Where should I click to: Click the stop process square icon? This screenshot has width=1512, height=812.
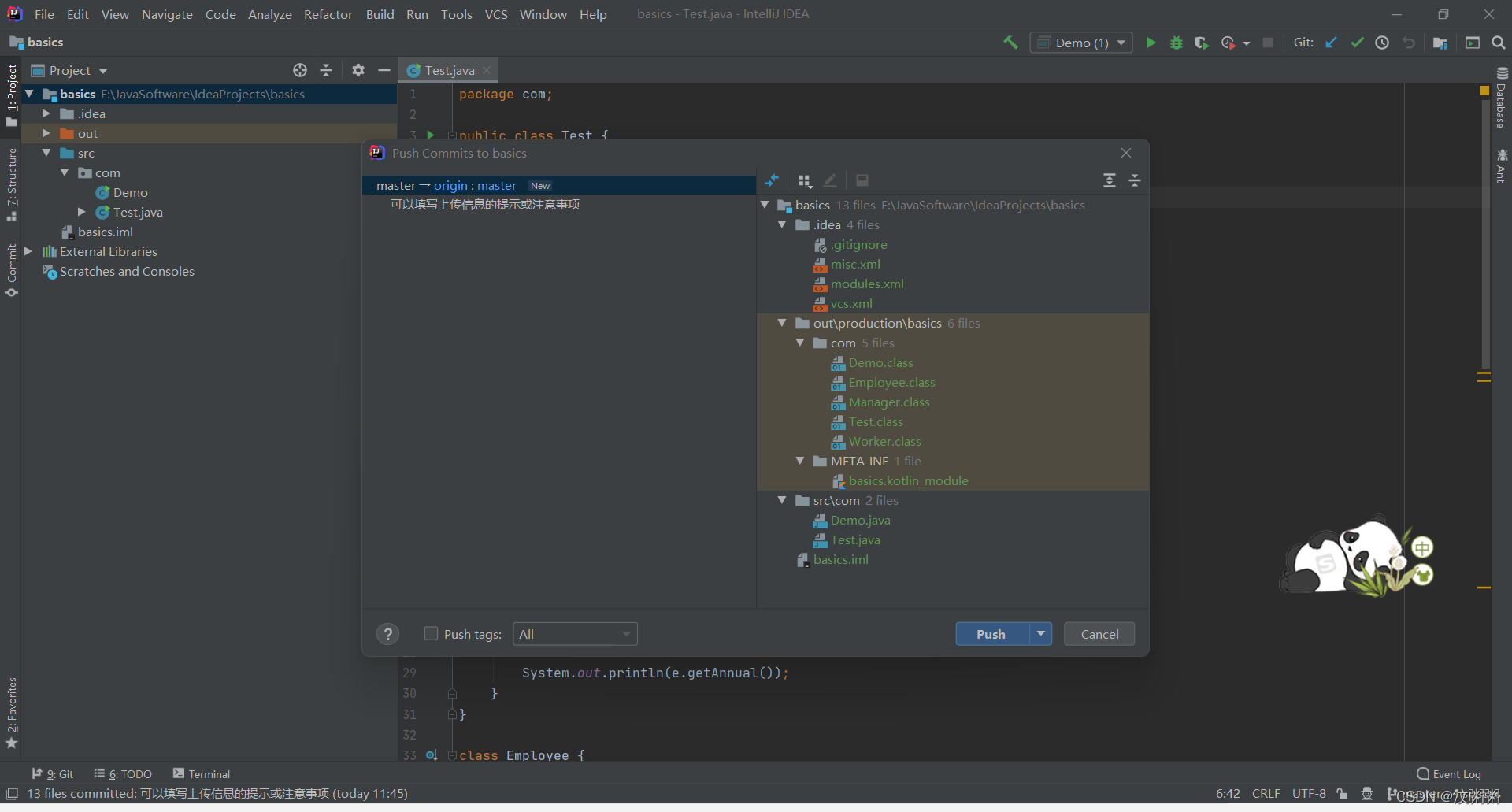[1268, 43]
